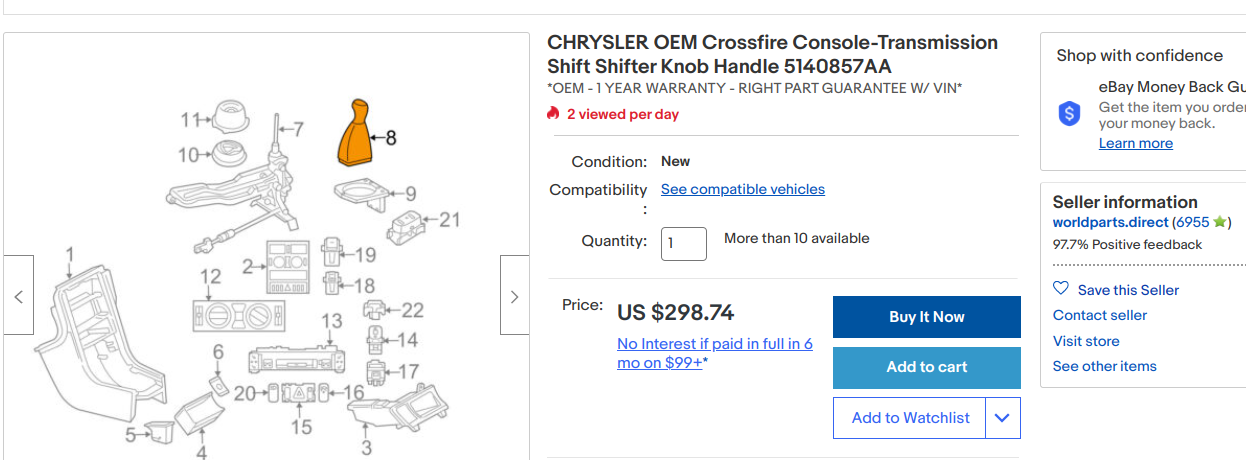Image resolution: width=1246 pixels, height=460 pixels.
Task: Click the Contact seller link
Action: [1099, 315]
